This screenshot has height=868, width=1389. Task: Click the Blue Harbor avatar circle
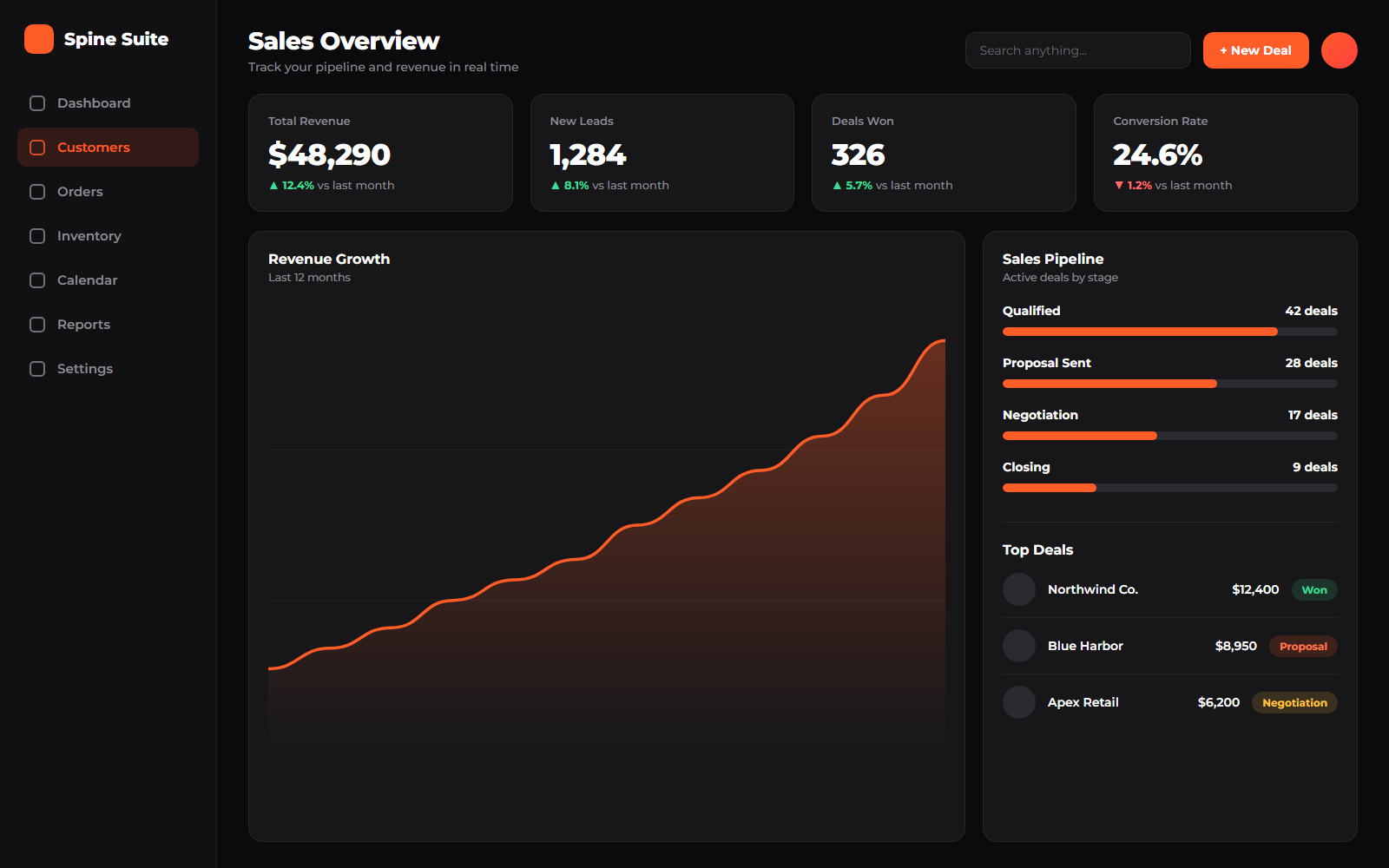1019,646
